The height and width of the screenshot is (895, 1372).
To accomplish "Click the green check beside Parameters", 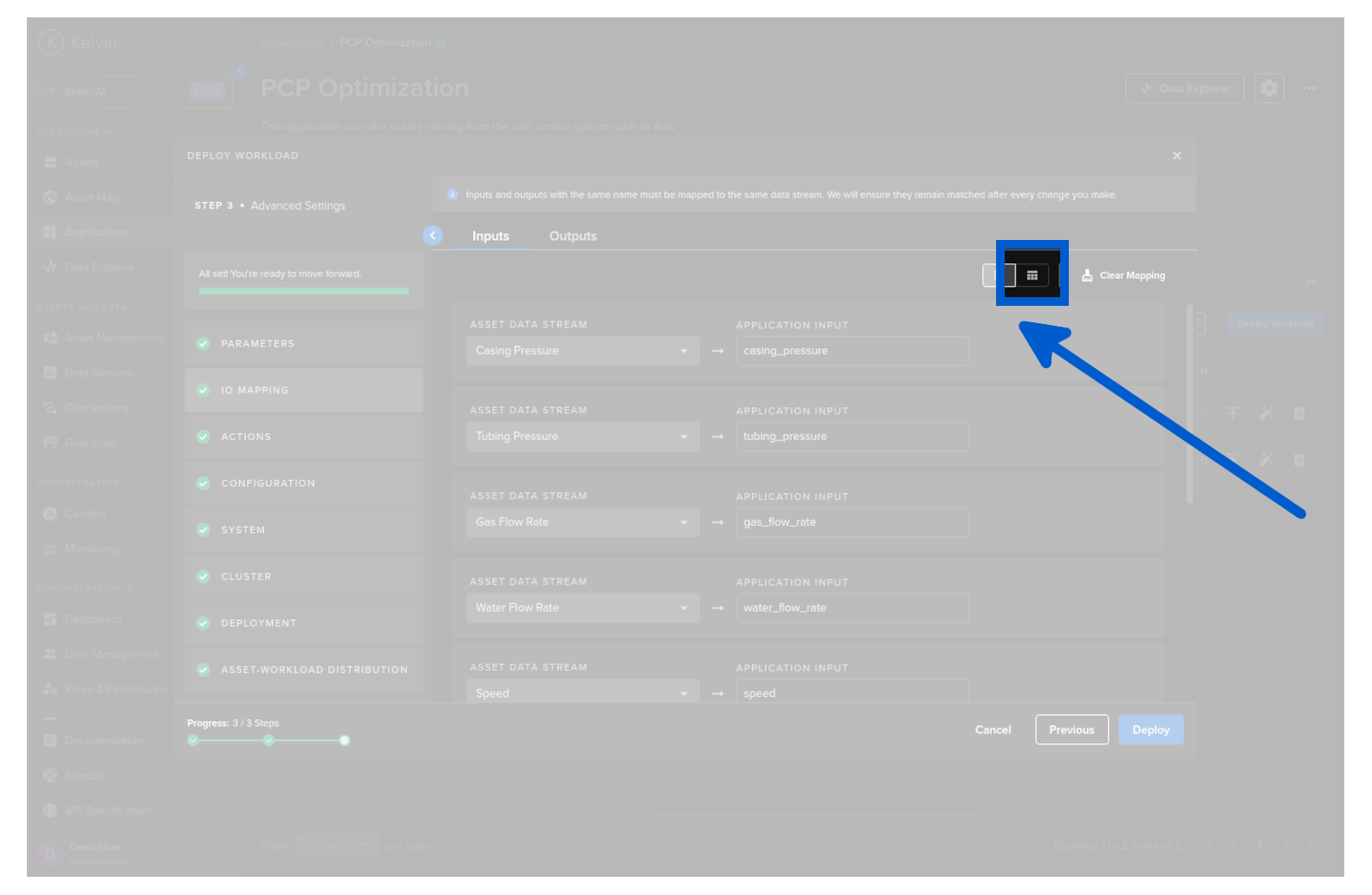I will coord(204,344).
